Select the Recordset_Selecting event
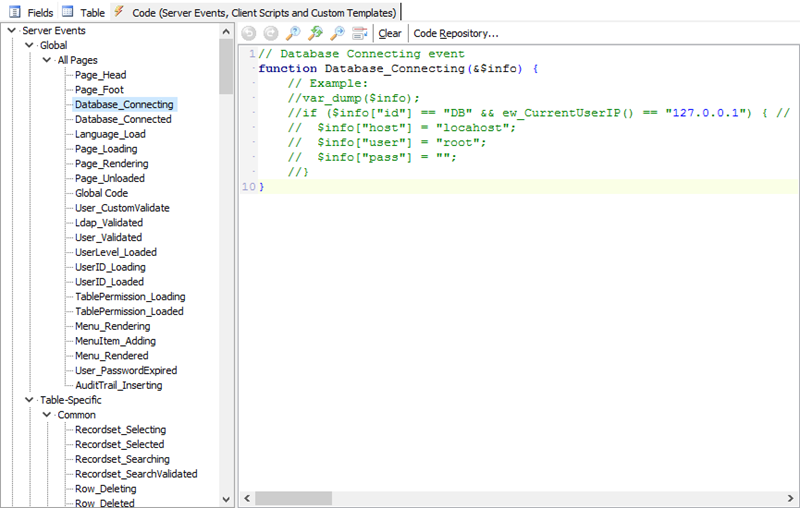Viewport: 800px width, 508px height. [120, 430]
